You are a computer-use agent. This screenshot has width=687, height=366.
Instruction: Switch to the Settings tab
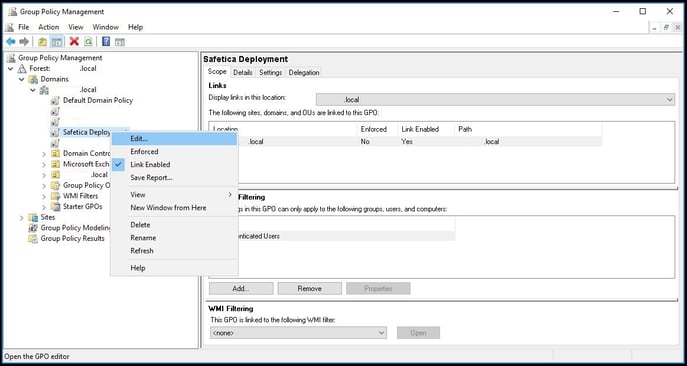point(270,73)
